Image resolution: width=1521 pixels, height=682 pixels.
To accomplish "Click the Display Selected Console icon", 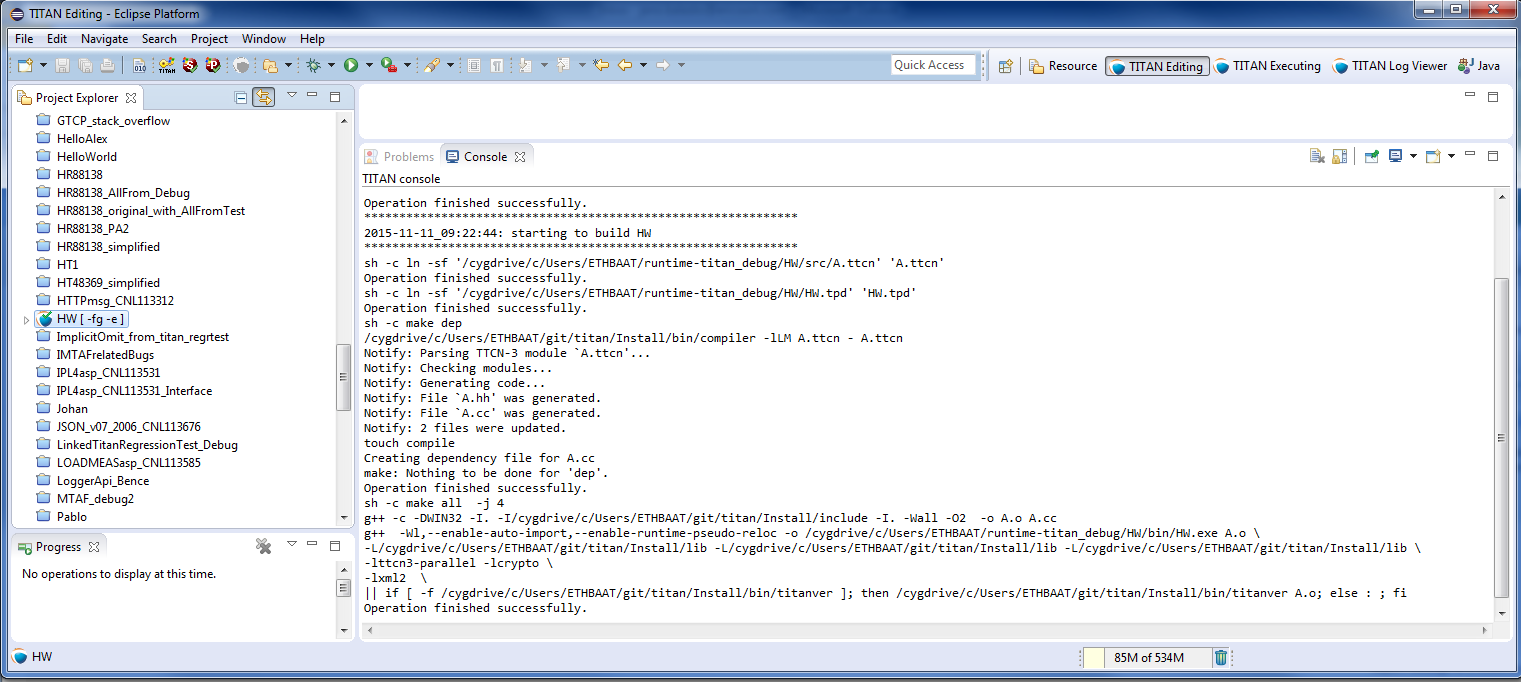I will point(1395,156).
